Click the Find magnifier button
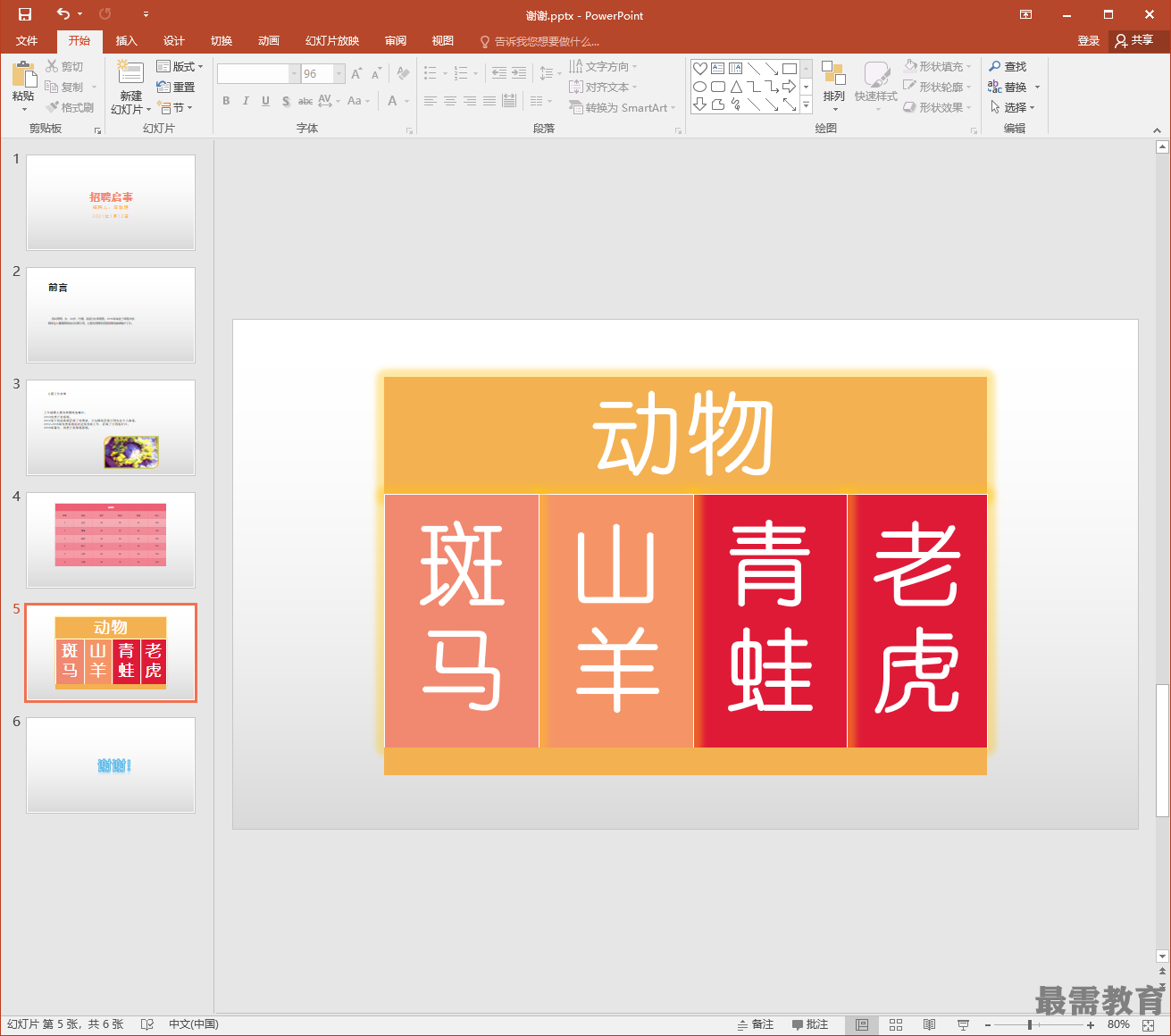The image size is (1171, 1036). [1008, 67]
